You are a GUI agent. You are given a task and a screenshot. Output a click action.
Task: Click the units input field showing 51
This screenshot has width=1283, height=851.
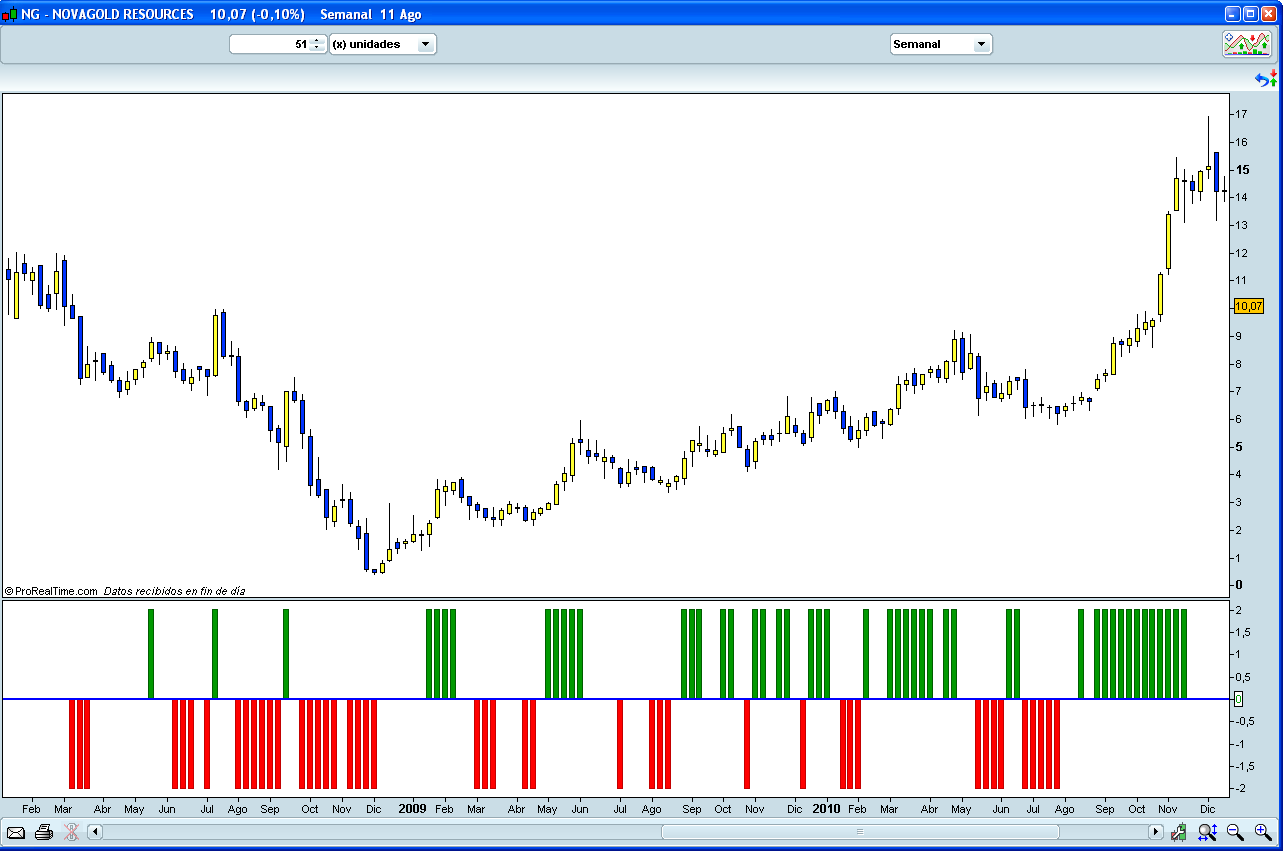(270, 44)
